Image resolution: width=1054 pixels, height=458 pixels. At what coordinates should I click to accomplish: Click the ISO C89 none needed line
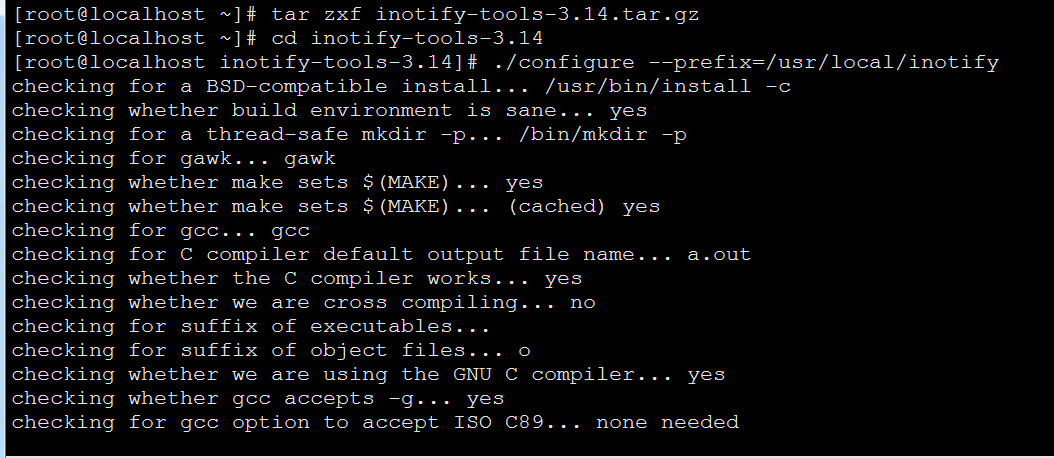(x=375, y=422)
